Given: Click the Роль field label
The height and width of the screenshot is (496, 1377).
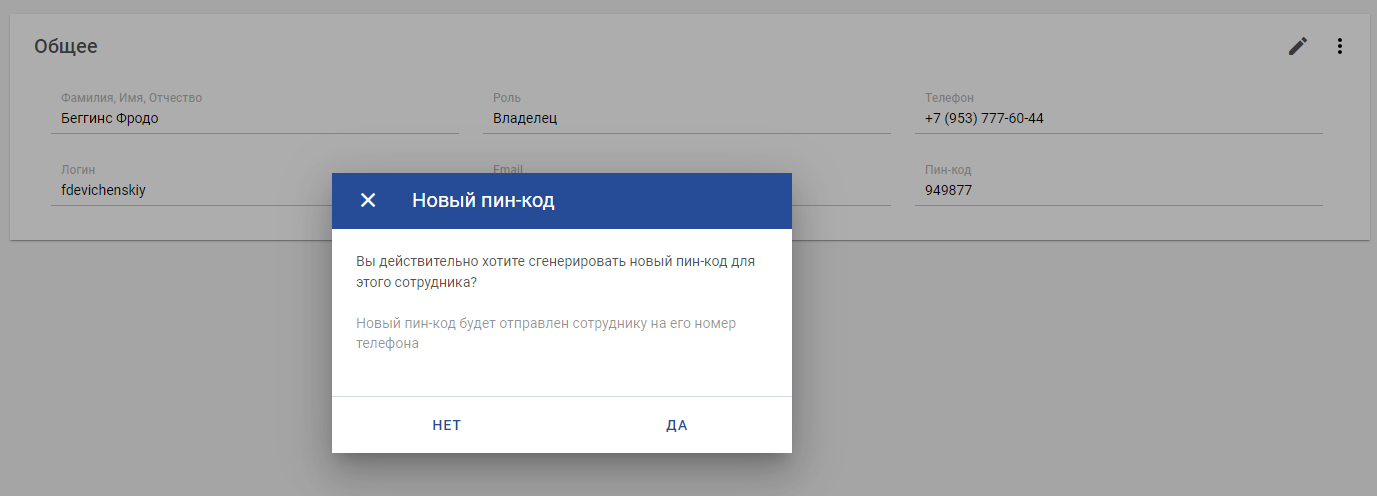Looking at the screenshot, I should (507, 98).
